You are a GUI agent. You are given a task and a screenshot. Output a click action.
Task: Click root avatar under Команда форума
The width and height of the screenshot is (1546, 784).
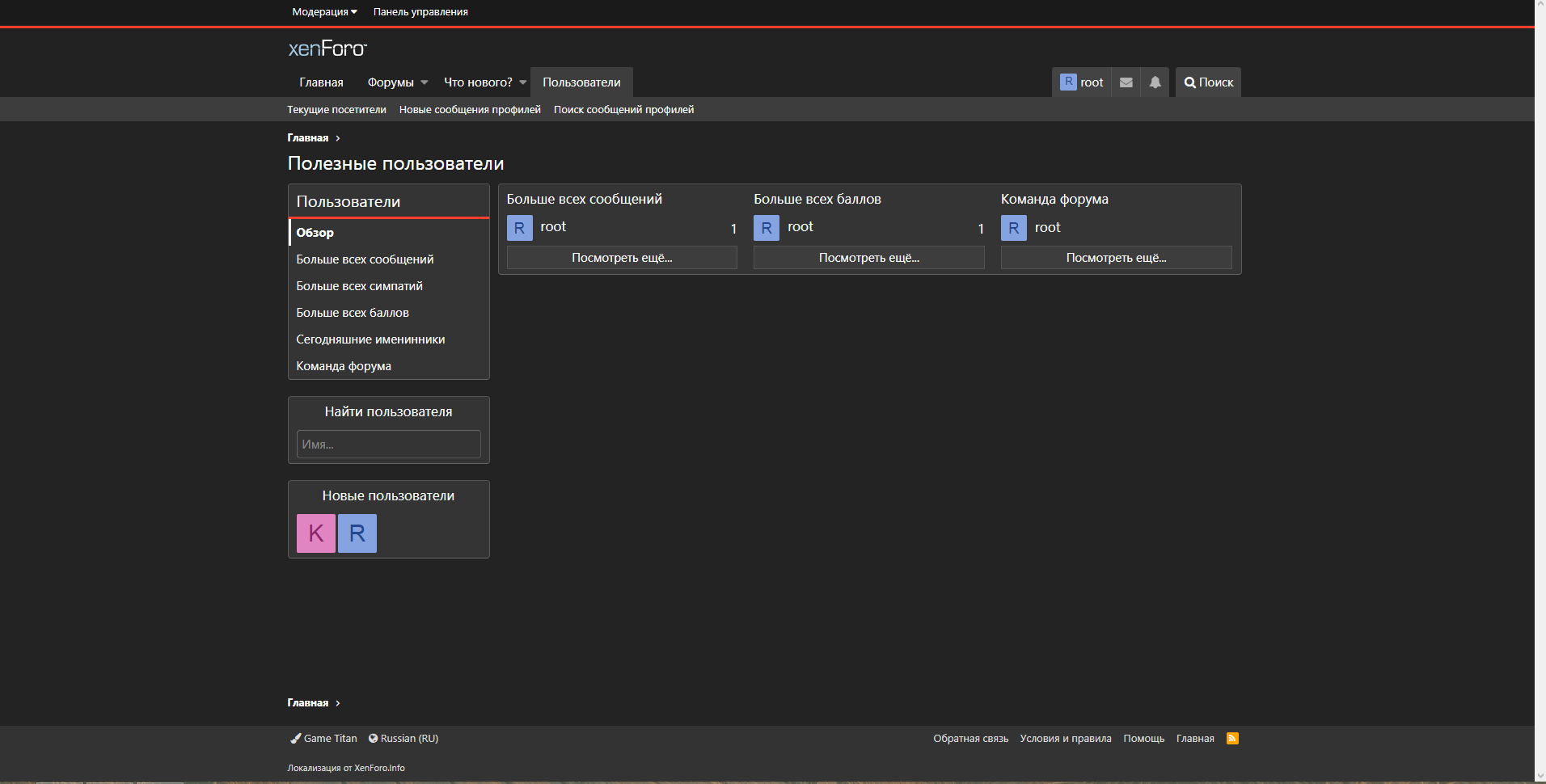tap(1013, 228)
